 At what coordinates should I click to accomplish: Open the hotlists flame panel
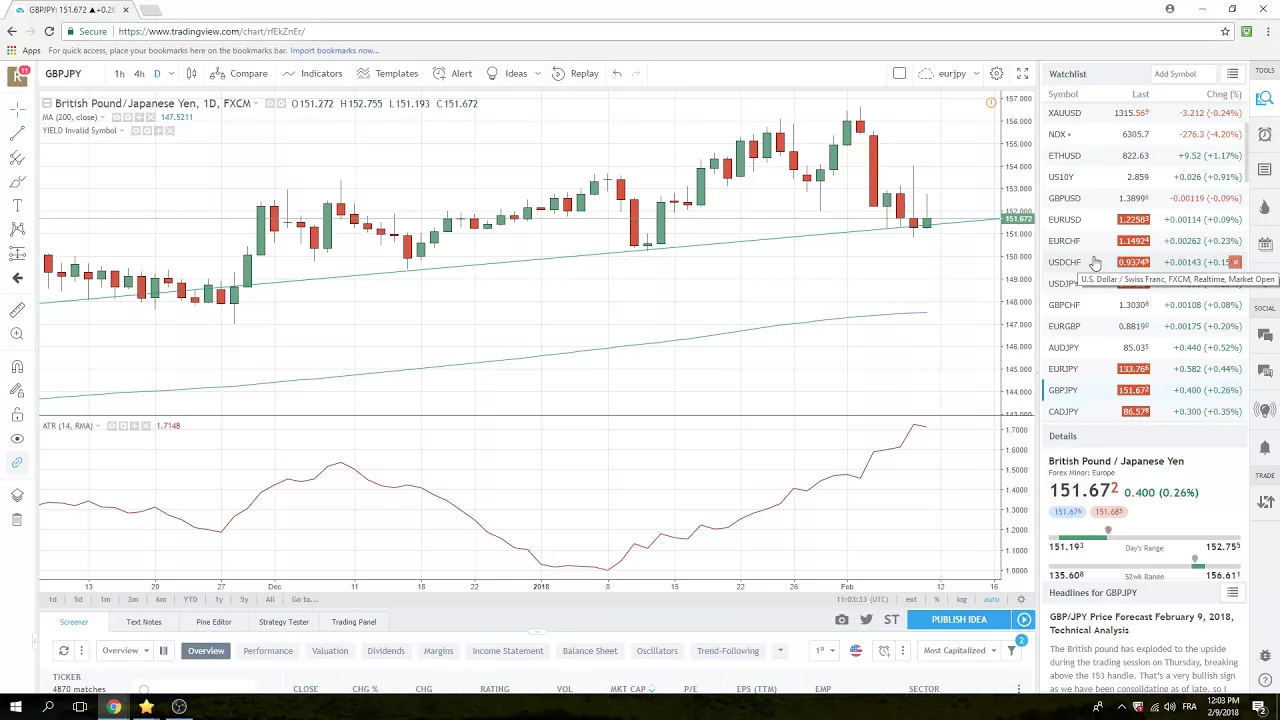pyautogui.click(x=1265, y=207)
